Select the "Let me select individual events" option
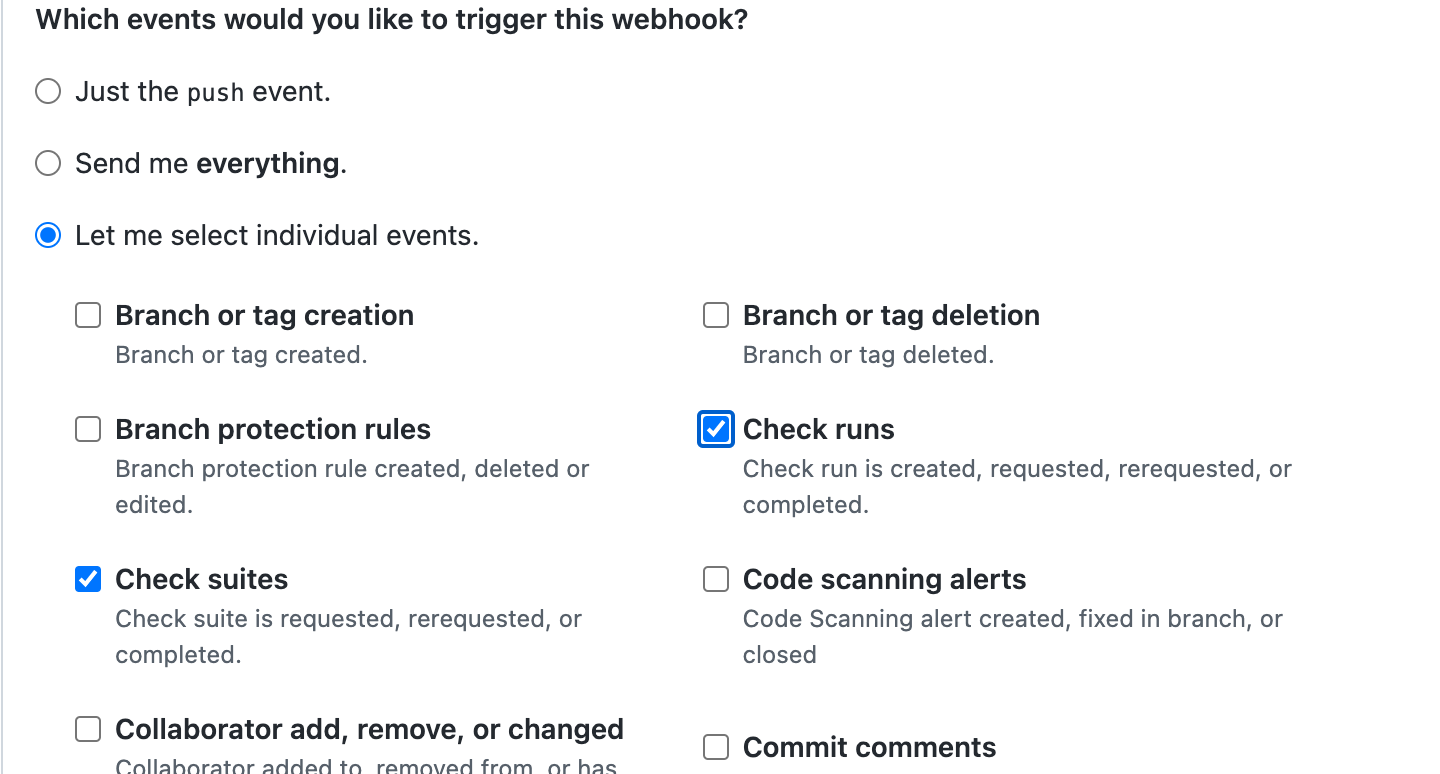Screen dimensions: 1440x774 [x=47, y=235]
